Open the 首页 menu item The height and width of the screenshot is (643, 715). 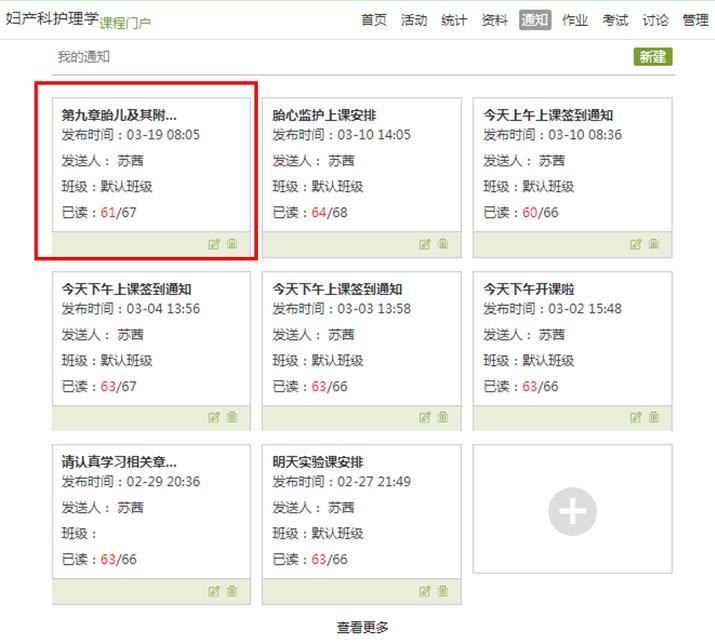pyautogui.click(x=373, y=20)
